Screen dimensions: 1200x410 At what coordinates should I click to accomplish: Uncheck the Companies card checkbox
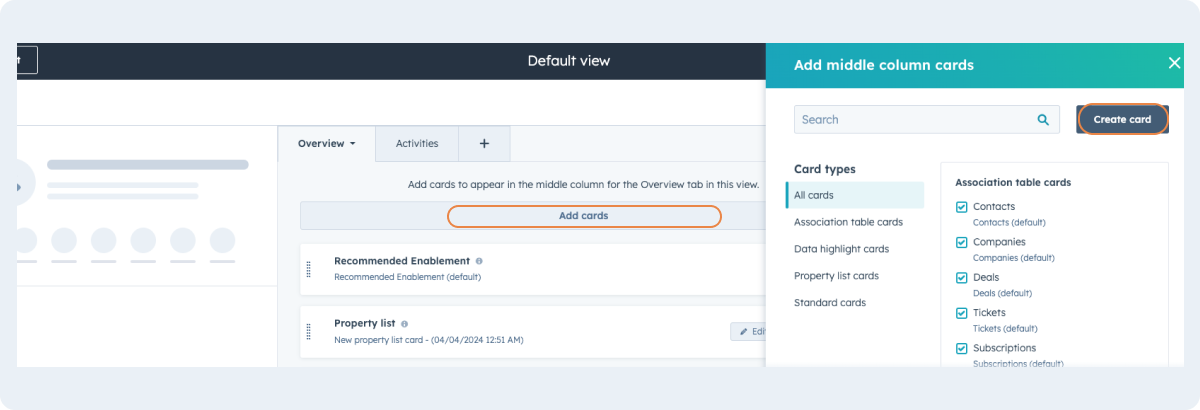click(x=961, y=242)
